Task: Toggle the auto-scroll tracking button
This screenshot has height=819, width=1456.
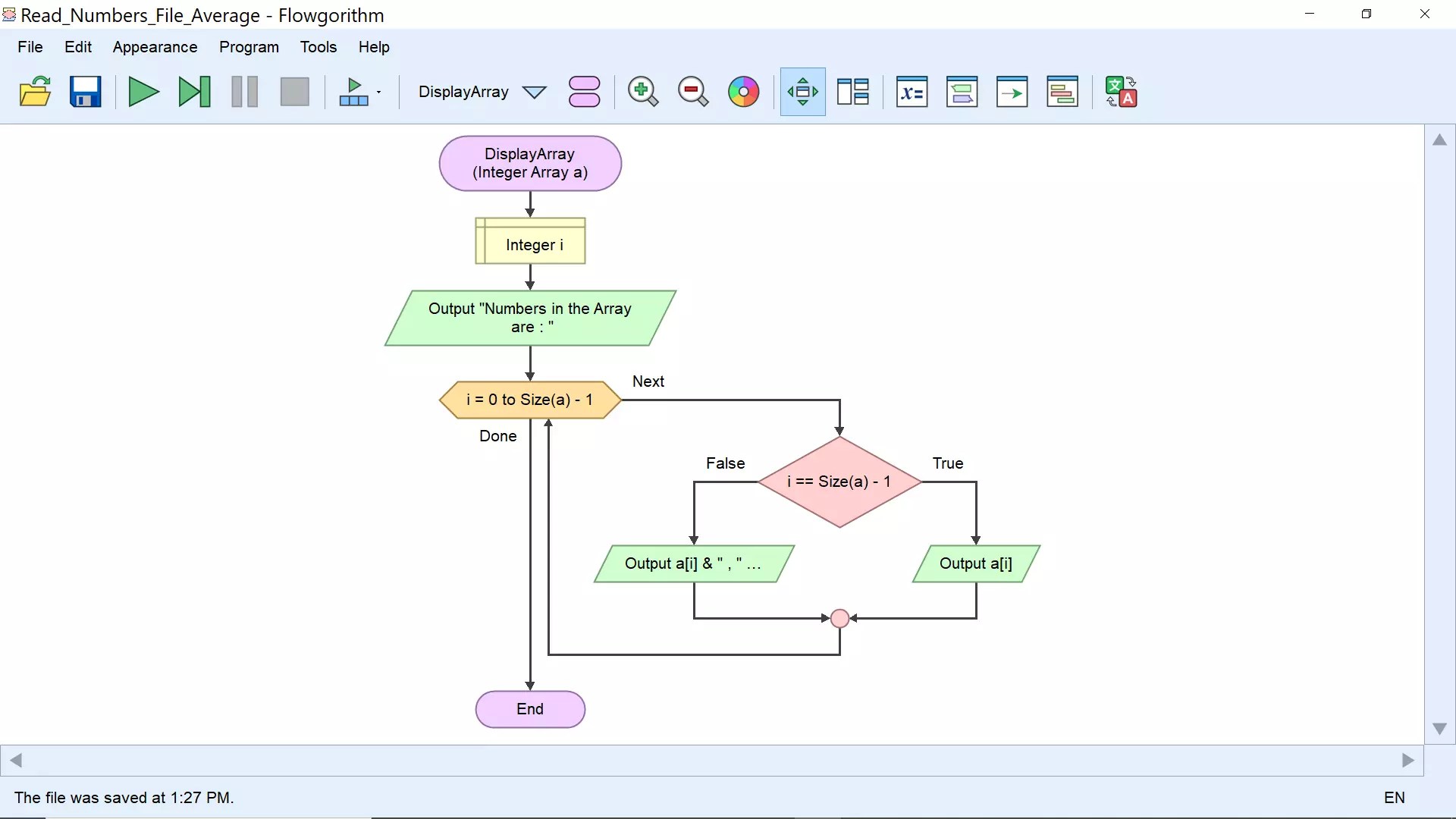Action: pos(802,92)
